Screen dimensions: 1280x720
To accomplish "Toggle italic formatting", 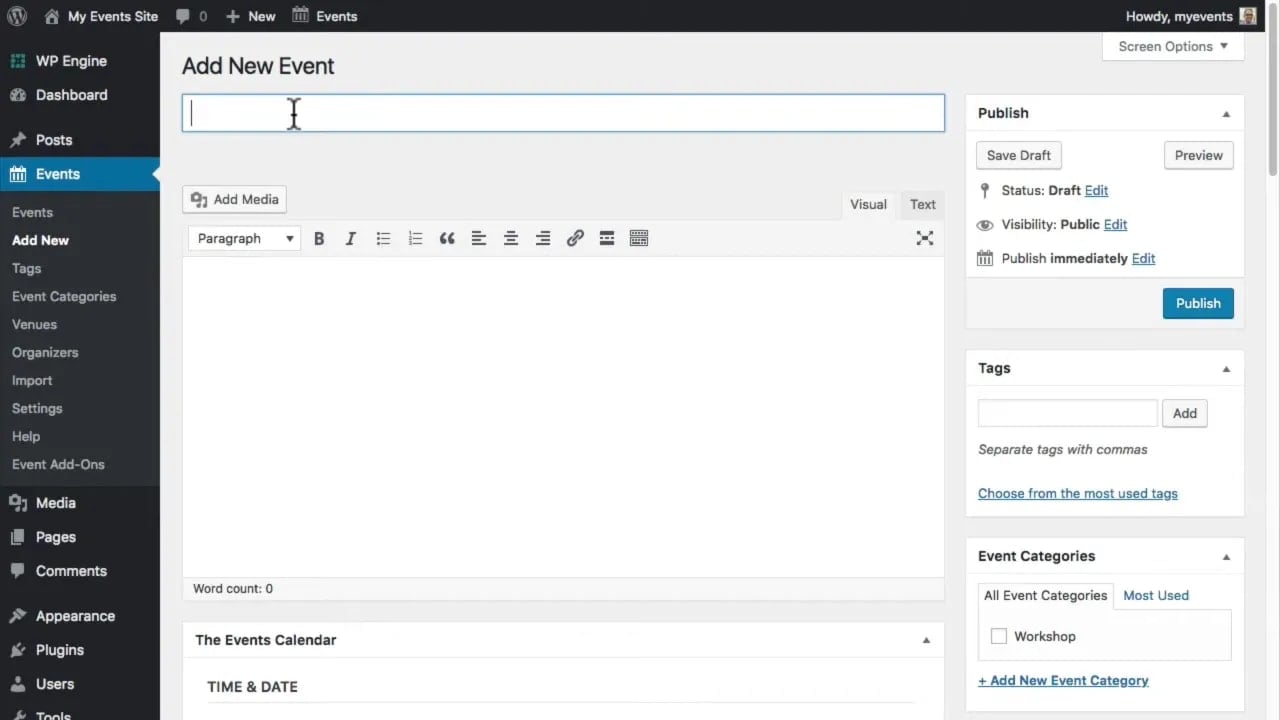I will pos(351,238).
